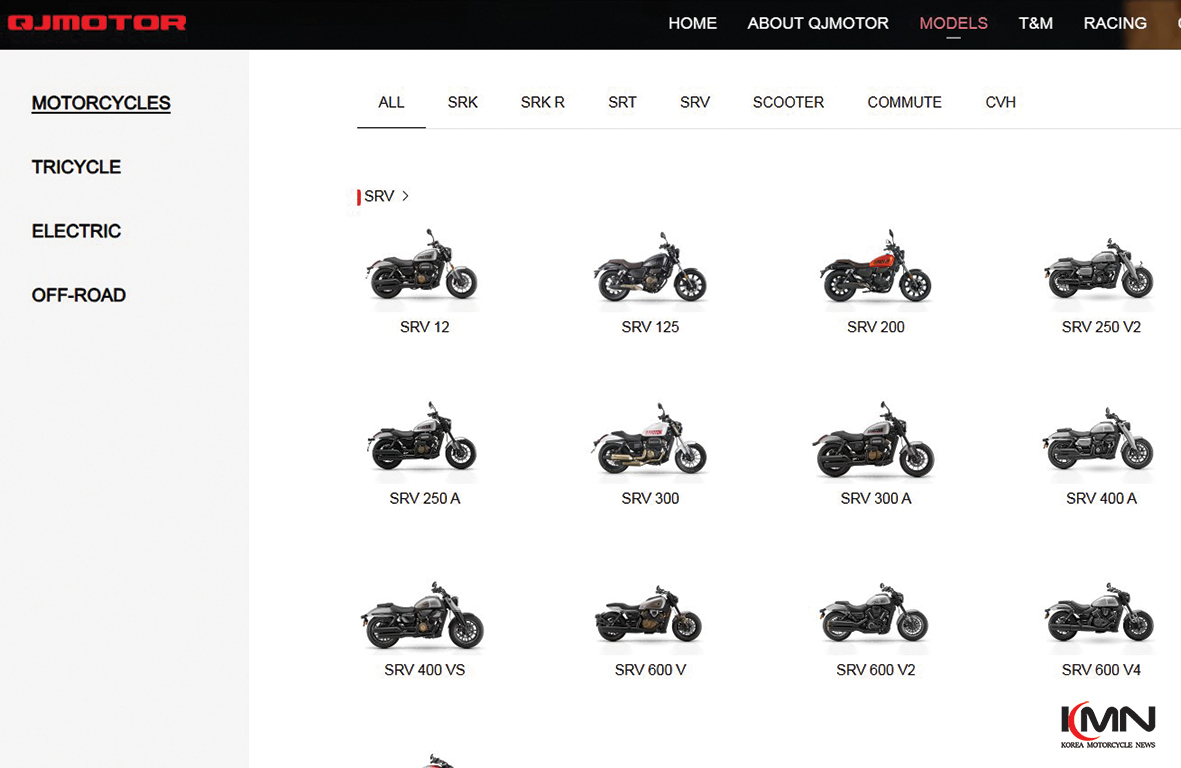The height and width of the screenshot is (768, 1181).
Task: Switch to the SCOOTER tab
Action: (788, 102)
